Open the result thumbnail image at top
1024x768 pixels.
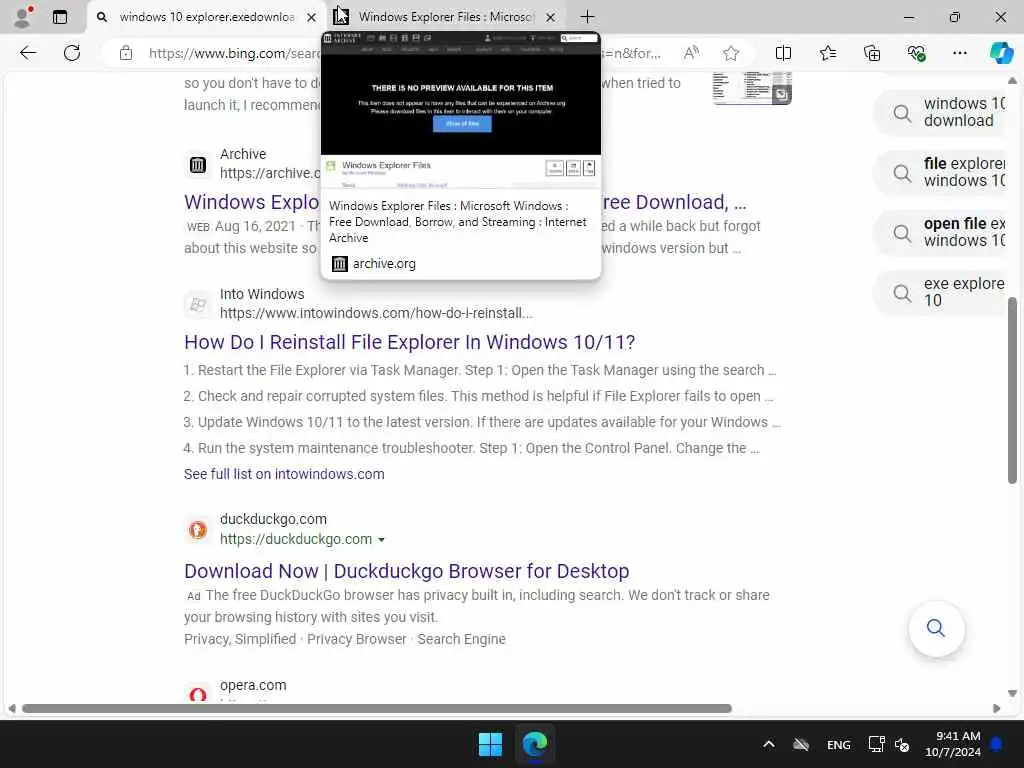(752, 89)
